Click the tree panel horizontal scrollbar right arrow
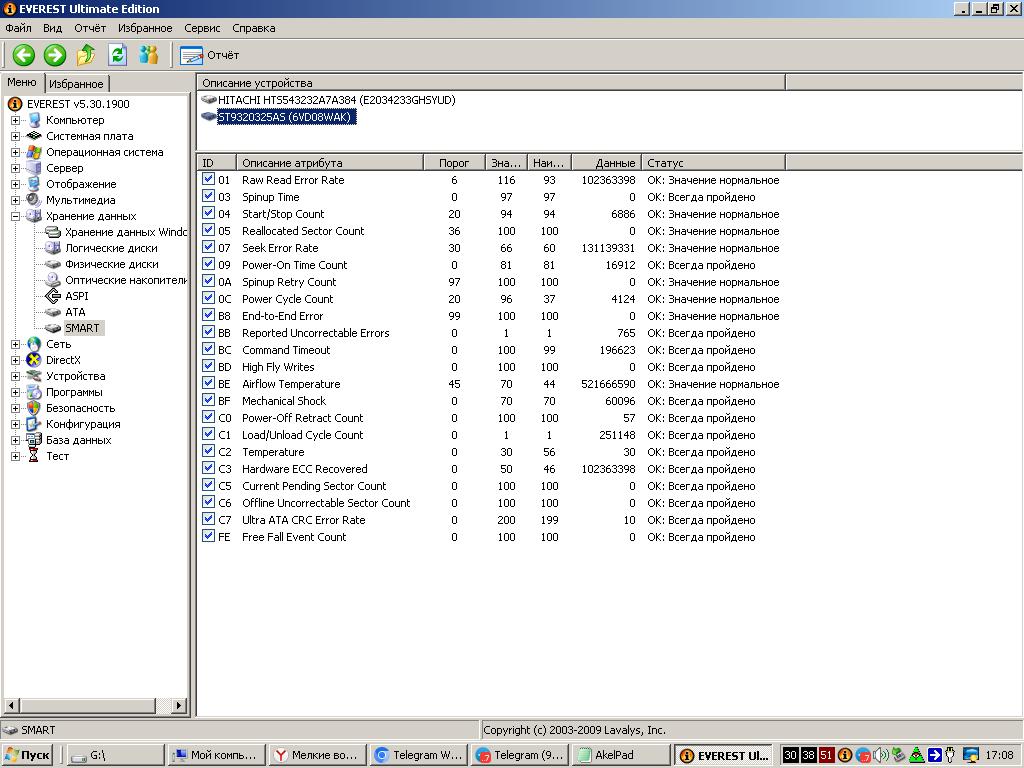 pyautogui.click(x=180, y=706)
